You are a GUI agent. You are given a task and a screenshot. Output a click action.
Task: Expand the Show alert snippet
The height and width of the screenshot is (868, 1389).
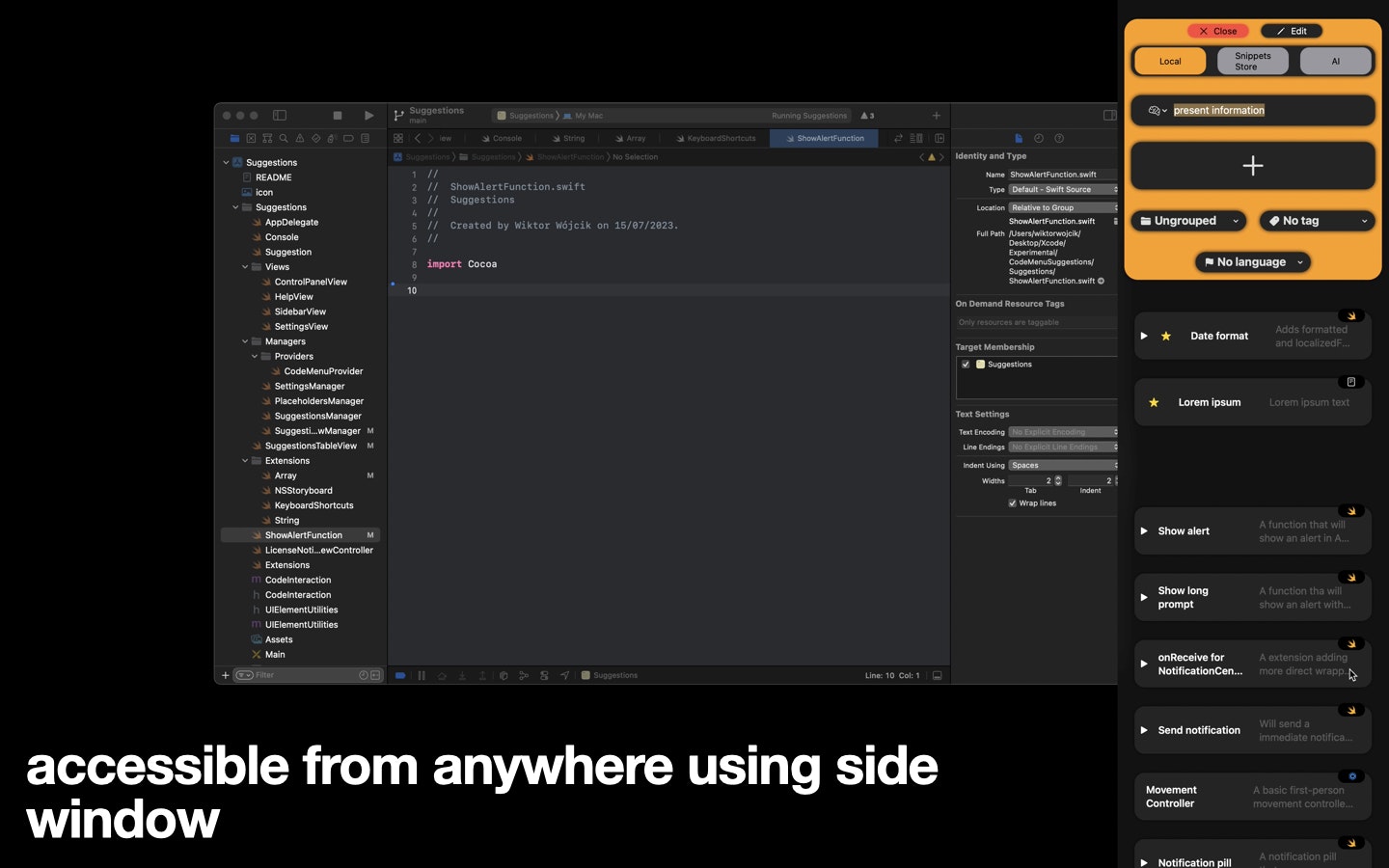pyautogui.click(x=1144, y=531)
